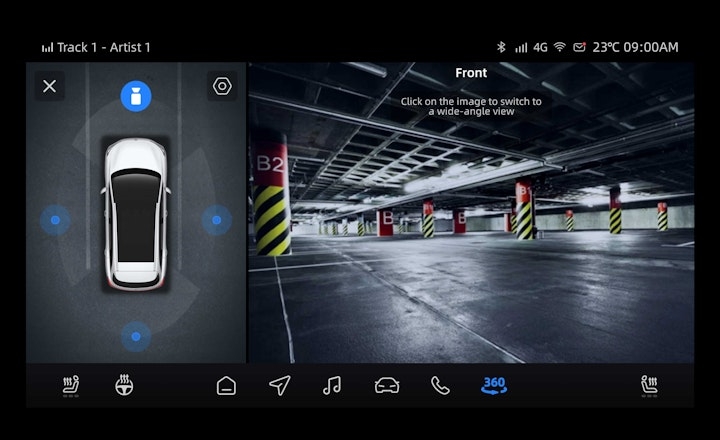
Task: Open the navigation app
Action: [x=280, y=385]
